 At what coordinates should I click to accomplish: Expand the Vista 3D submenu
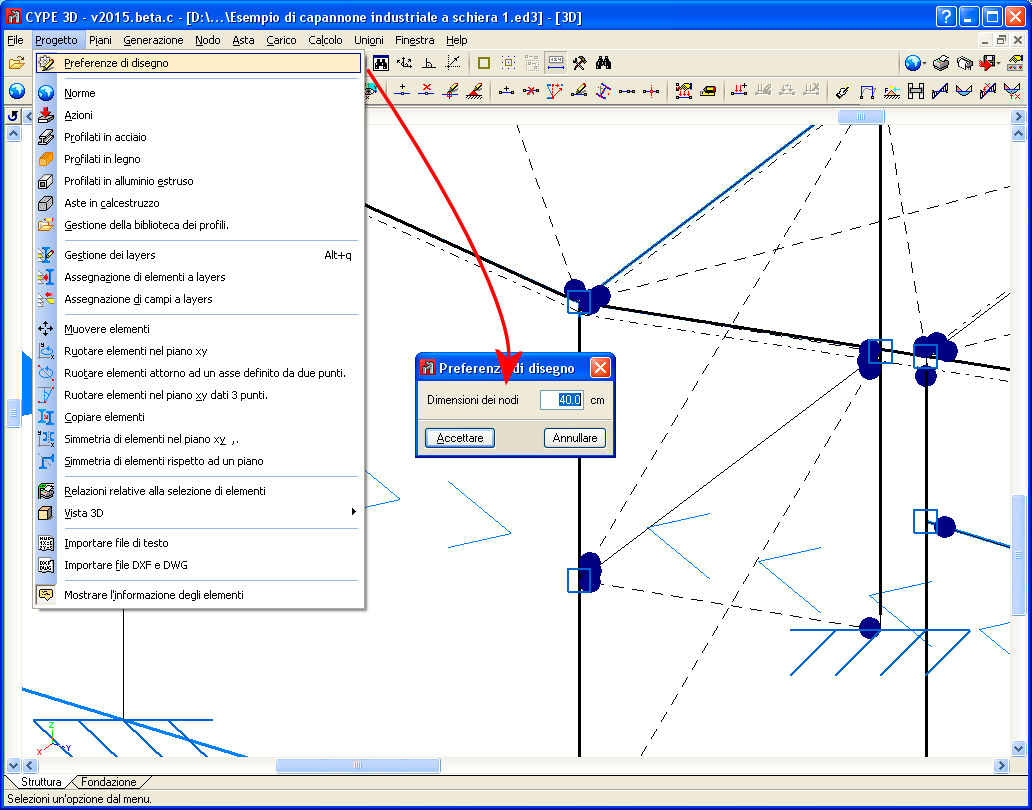point(353,513)
